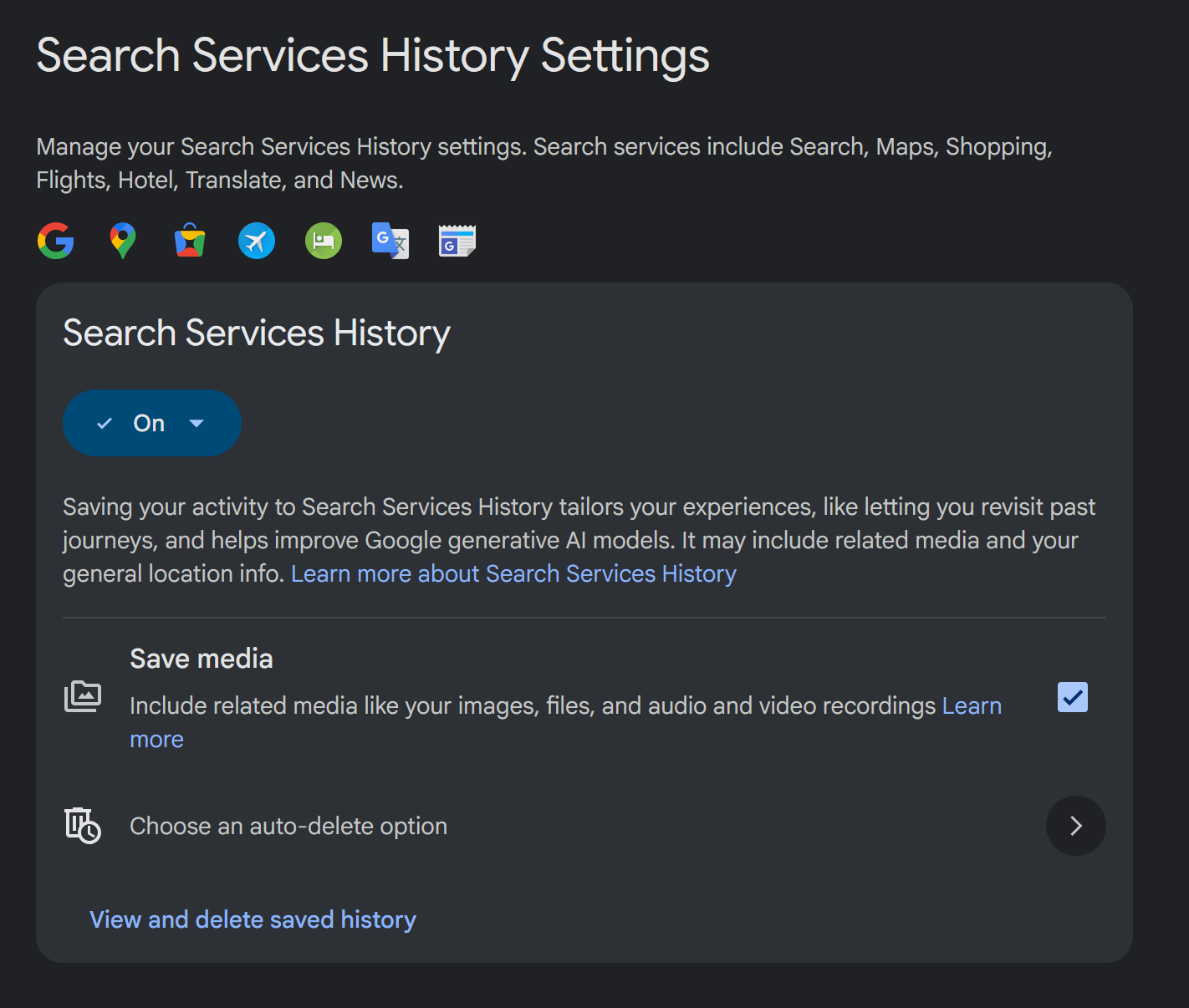The image size is (1189, 1008).
Task: Click the 'Manage your Search Services History settings' description
Action: click(544, 163)
